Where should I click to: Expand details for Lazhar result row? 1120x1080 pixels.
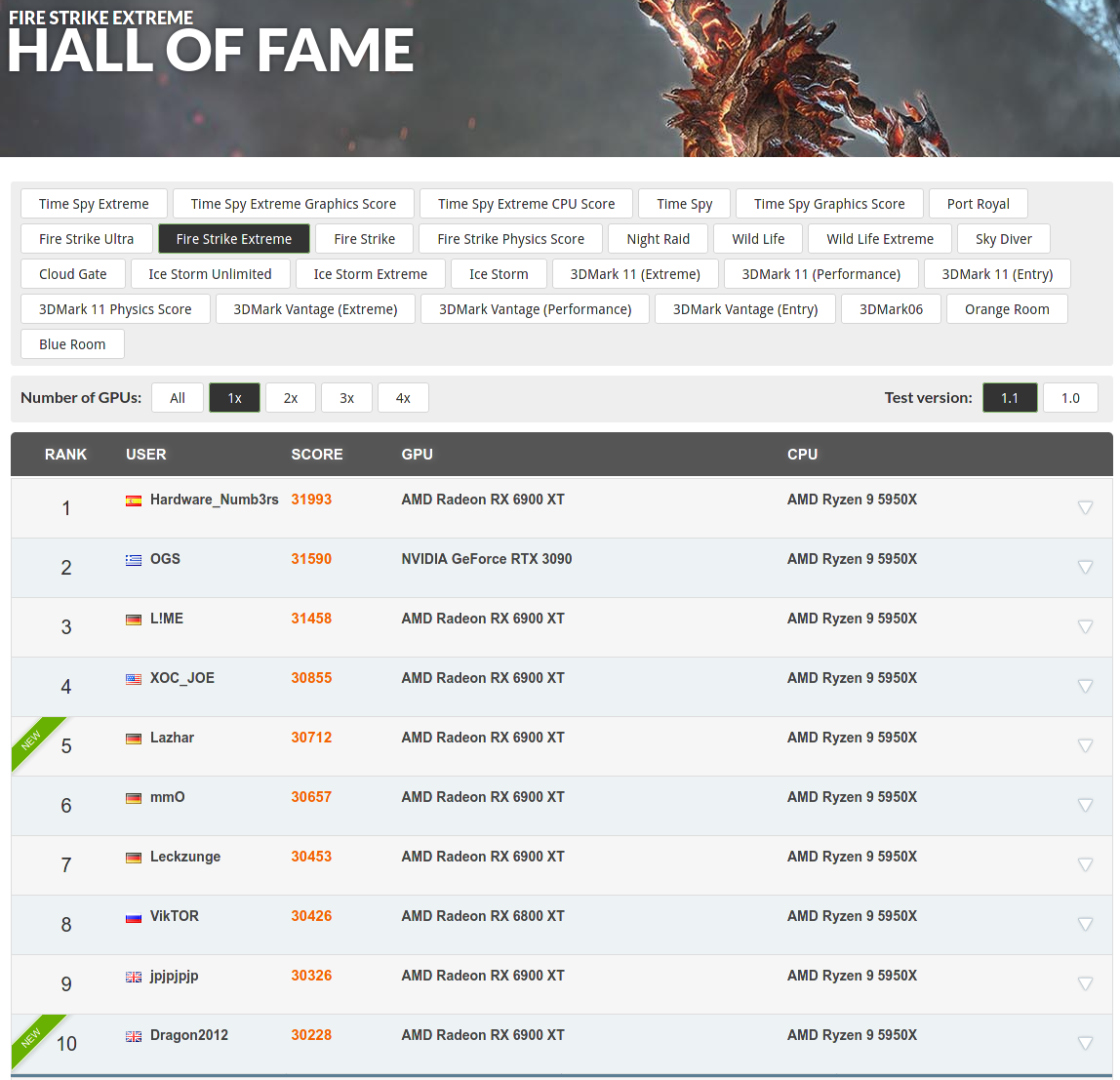click(x=1085, y=745)
